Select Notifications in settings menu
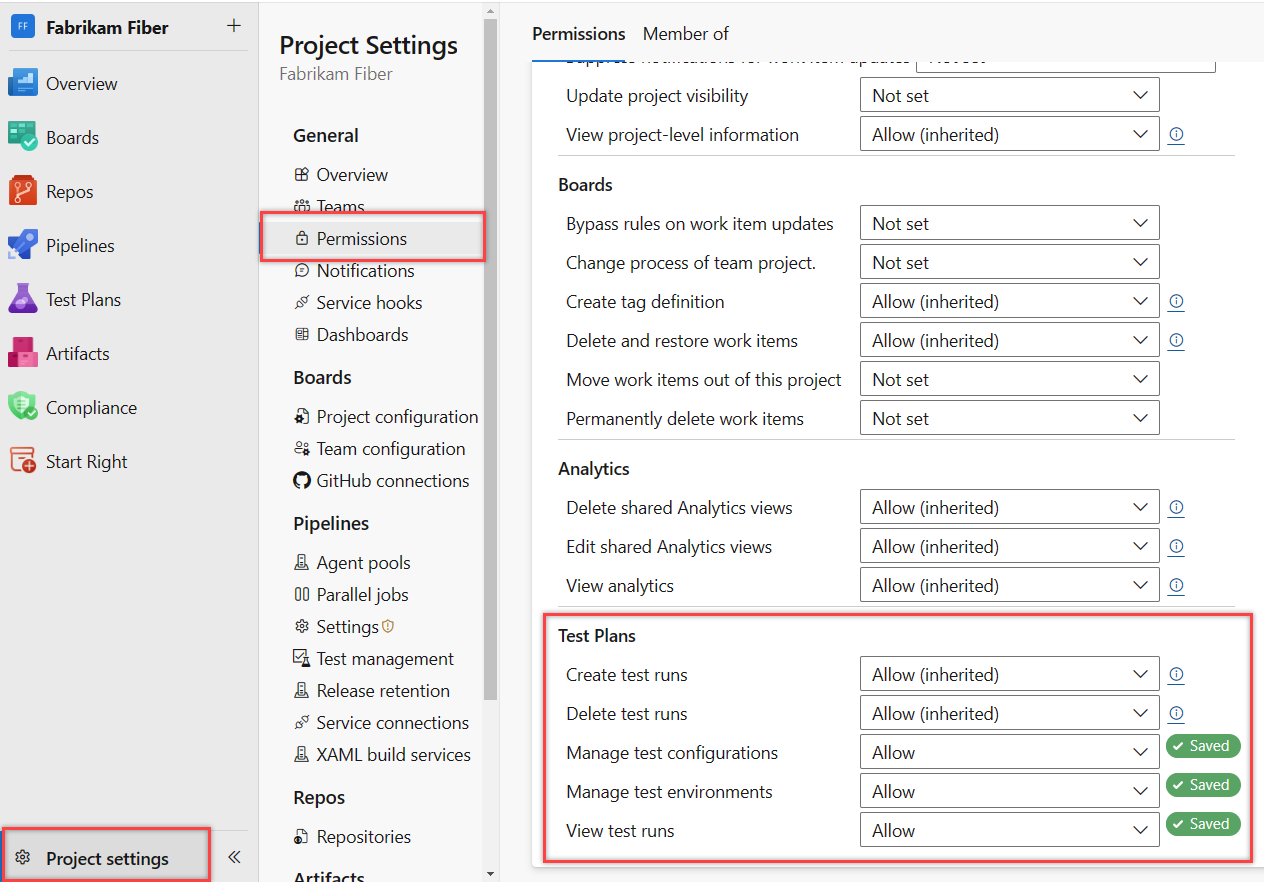The width and height of the screenshot is (1264, 882). pos(366,271)
